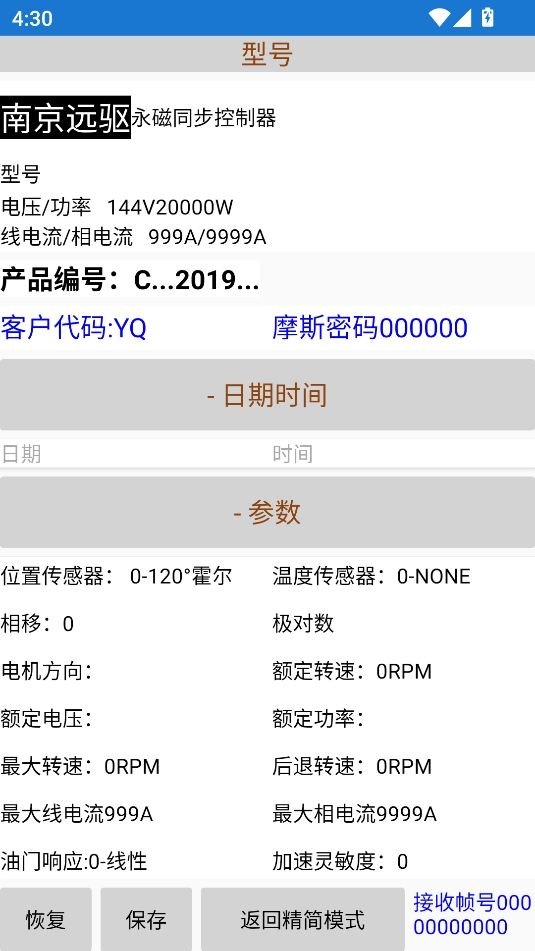Viewport: 535px width, 951px height.
Task: Open the 油门响应 0-线性 selector
Action: tap(74, 861)
